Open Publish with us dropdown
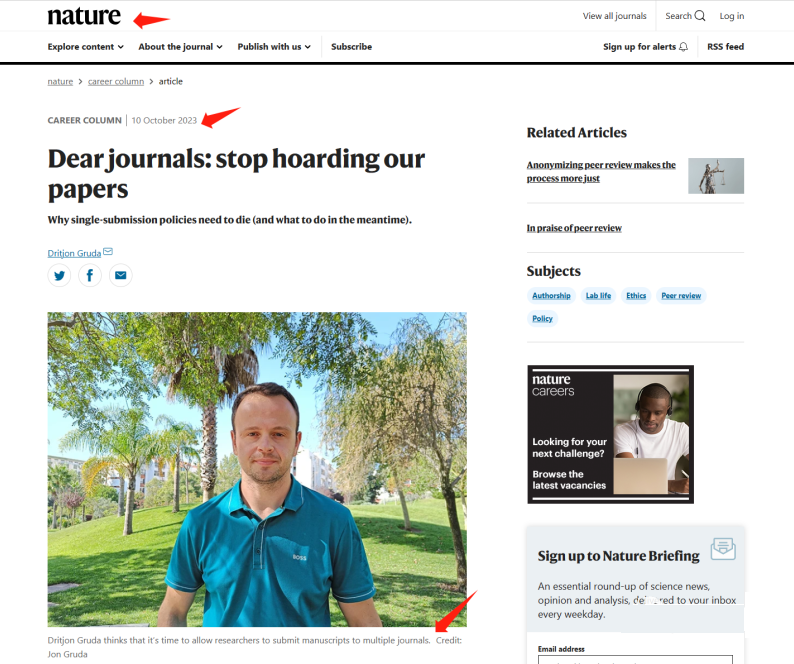The height and width of the screenshot is (664, 794). coord(274,47)
